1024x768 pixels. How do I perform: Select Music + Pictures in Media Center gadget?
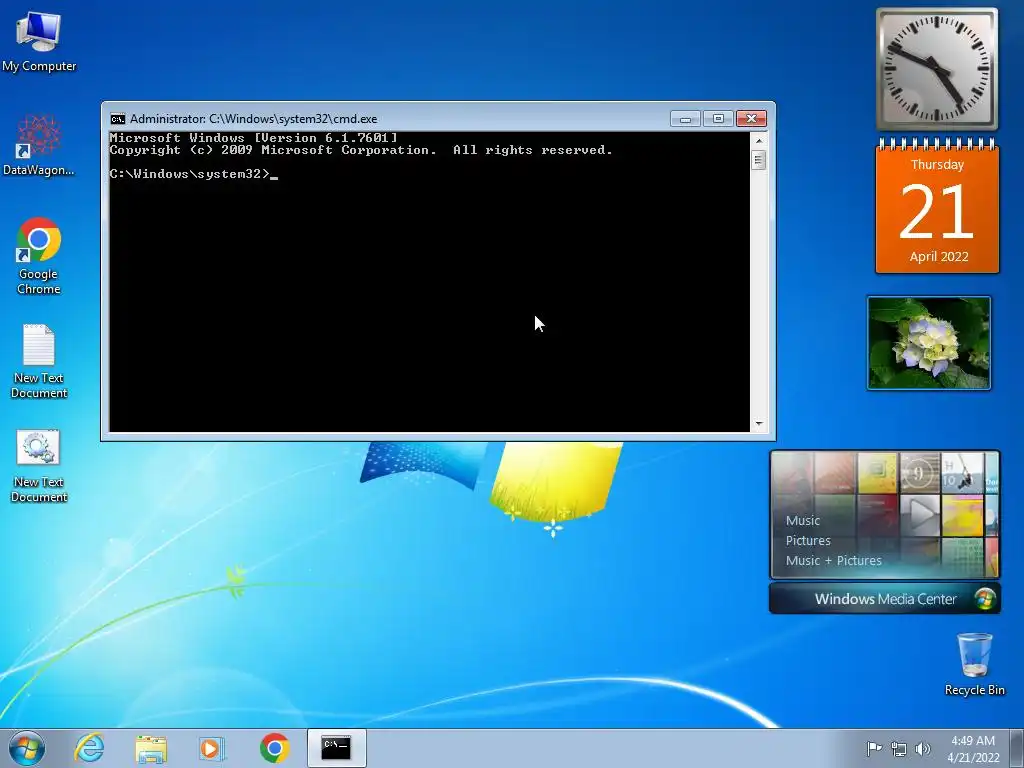click(833, 560)
